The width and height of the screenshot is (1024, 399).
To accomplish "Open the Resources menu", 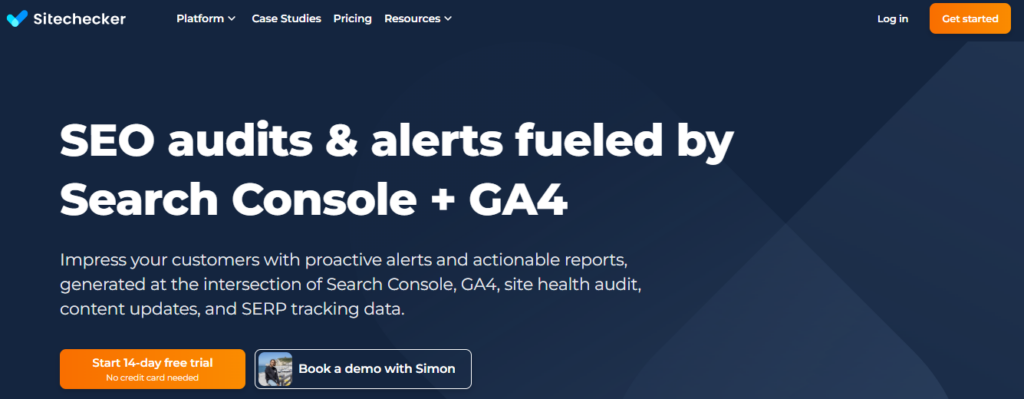I will point(418,18).
